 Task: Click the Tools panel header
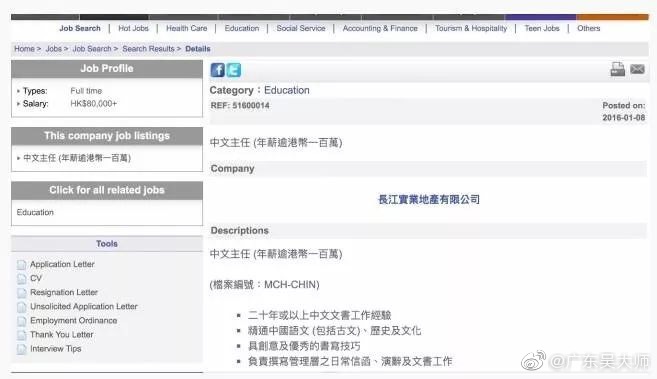(107, 244)
